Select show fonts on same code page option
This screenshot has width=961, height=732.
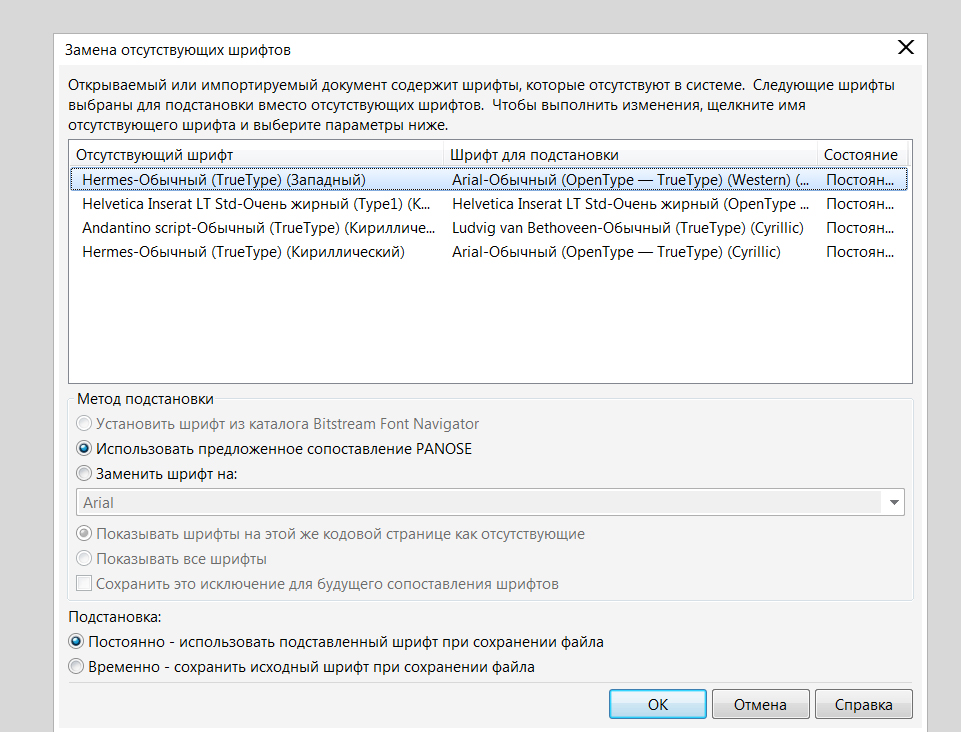click(x=84, y=533)
